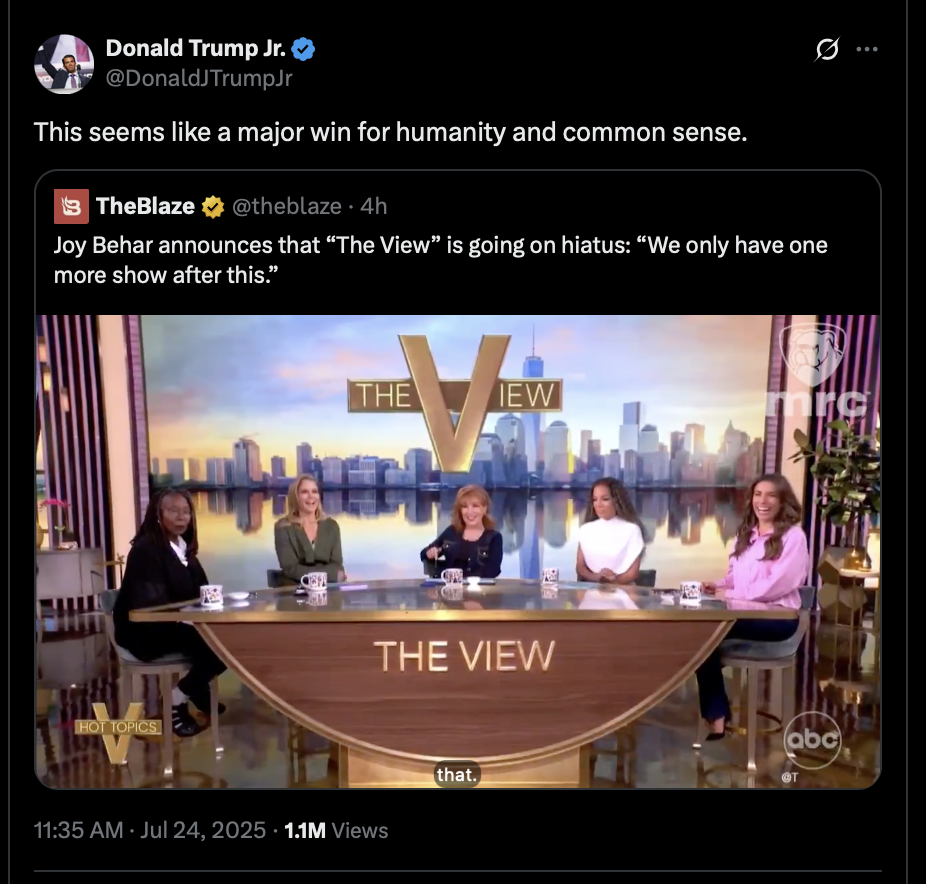
Task: Click the abc network logo in video
Action: click(x=812, y=739)
